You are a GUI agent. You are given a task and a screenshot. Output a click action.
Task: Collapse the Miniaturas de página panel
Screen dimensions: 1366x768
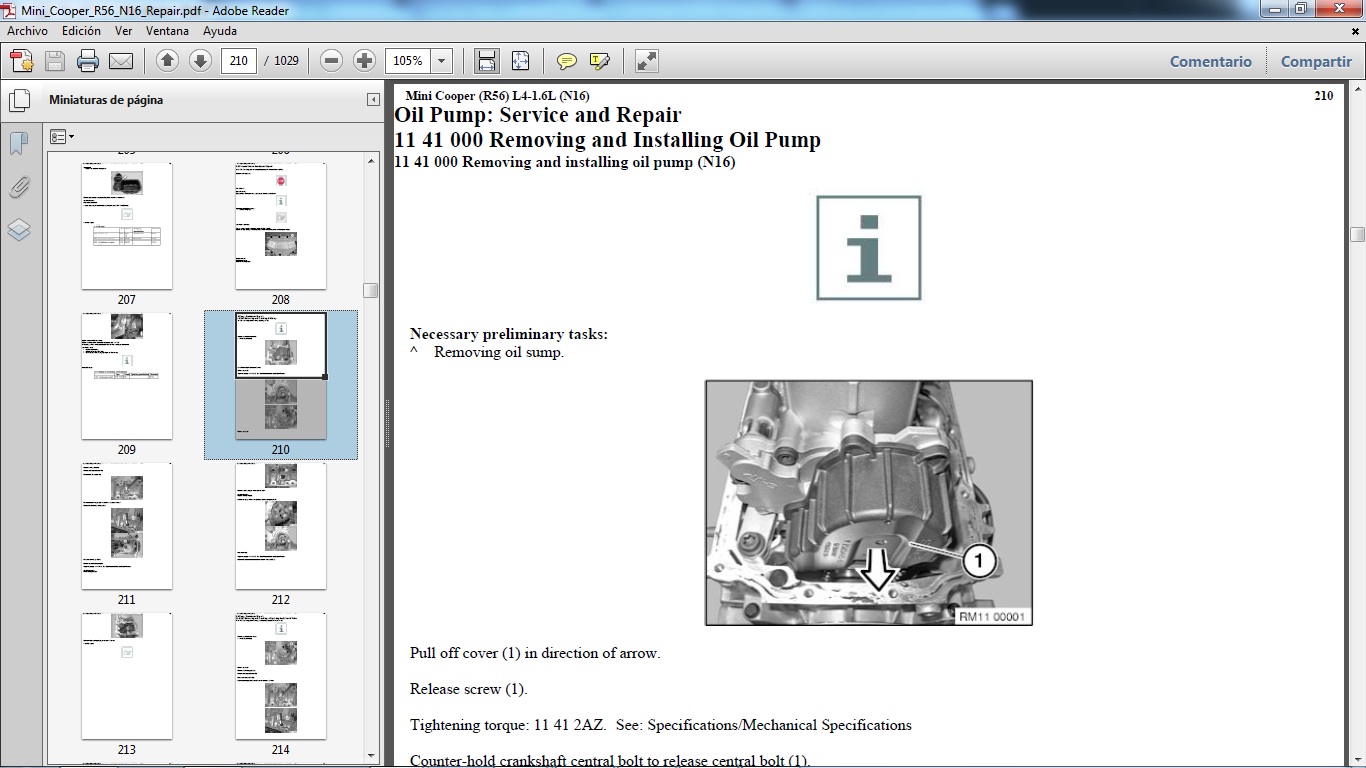[373, 100]
